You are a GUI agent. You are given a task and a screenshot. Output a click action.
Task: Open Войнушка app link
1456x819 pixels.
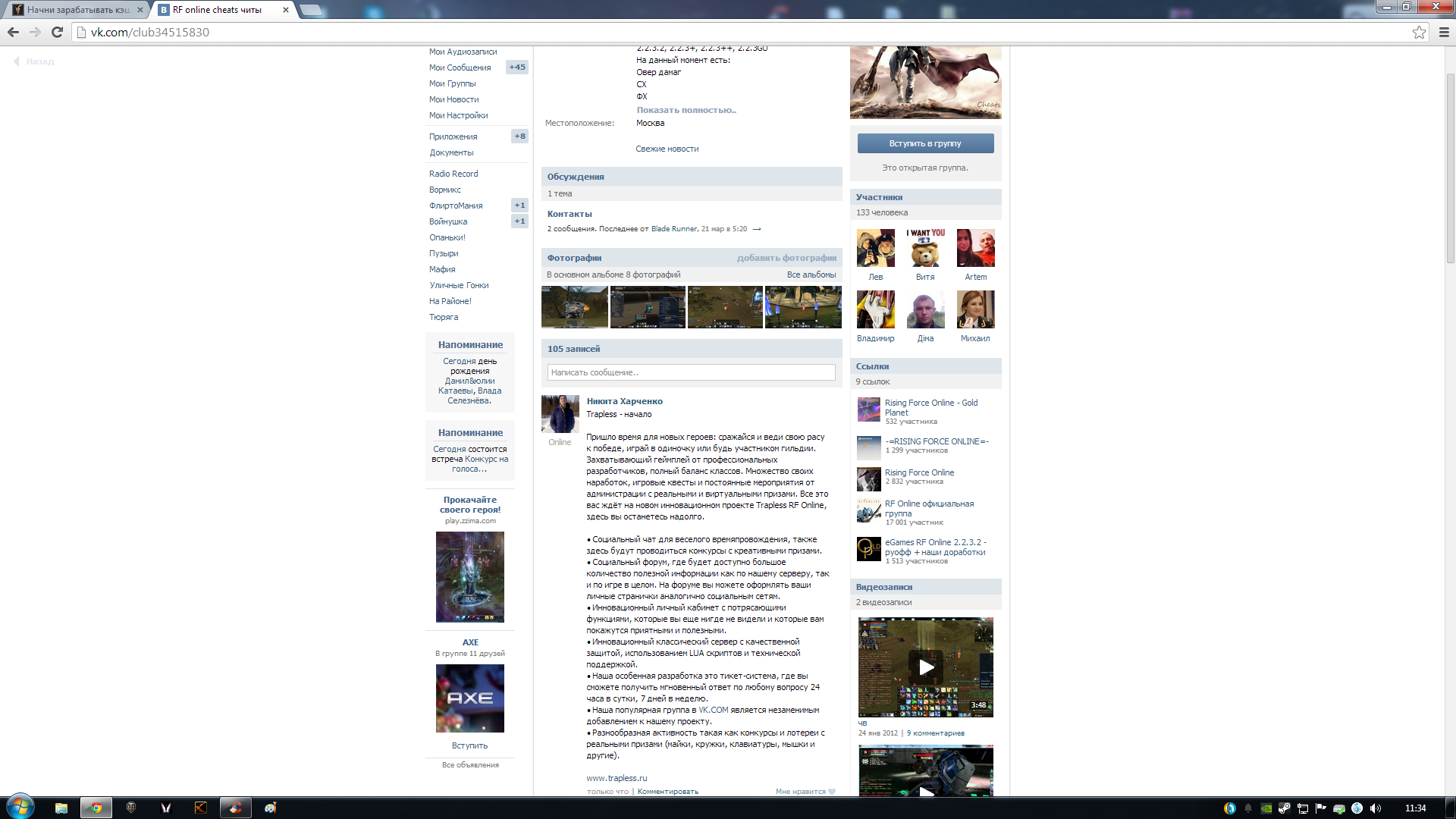pyautogui.click(x=448, y=221)
